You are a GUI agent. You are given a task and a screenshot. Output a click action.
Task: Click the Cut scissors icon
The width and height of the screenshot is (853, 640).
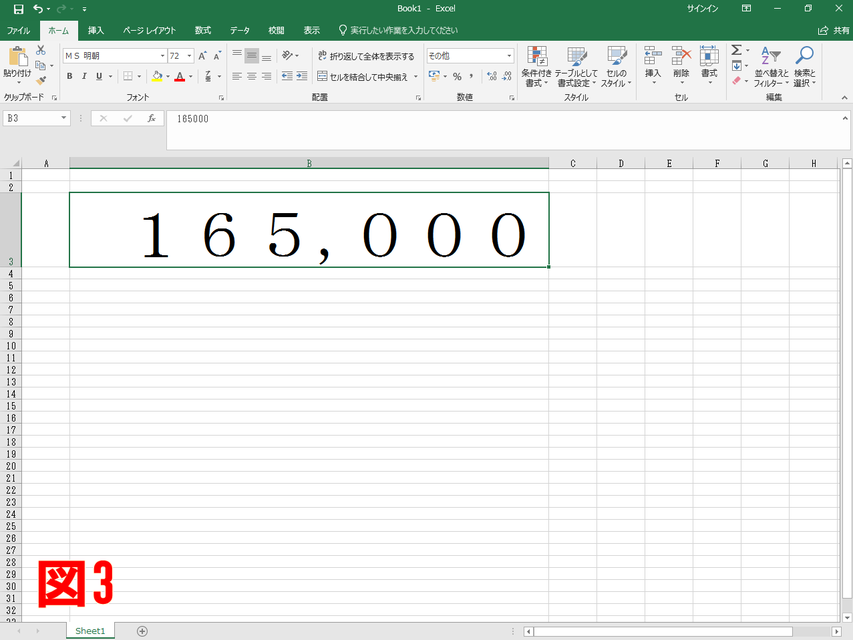41,51
